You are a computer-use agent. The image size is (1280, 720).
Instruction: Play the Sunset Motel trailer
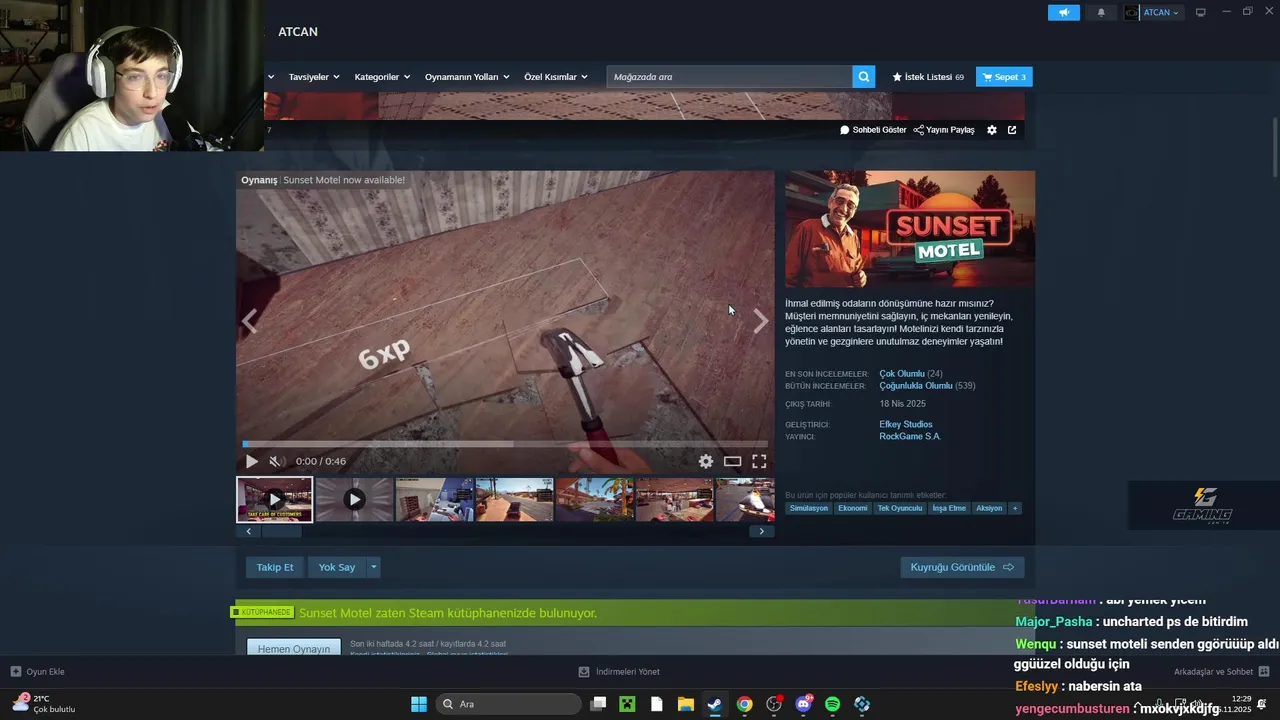click(x=252, y=461)
